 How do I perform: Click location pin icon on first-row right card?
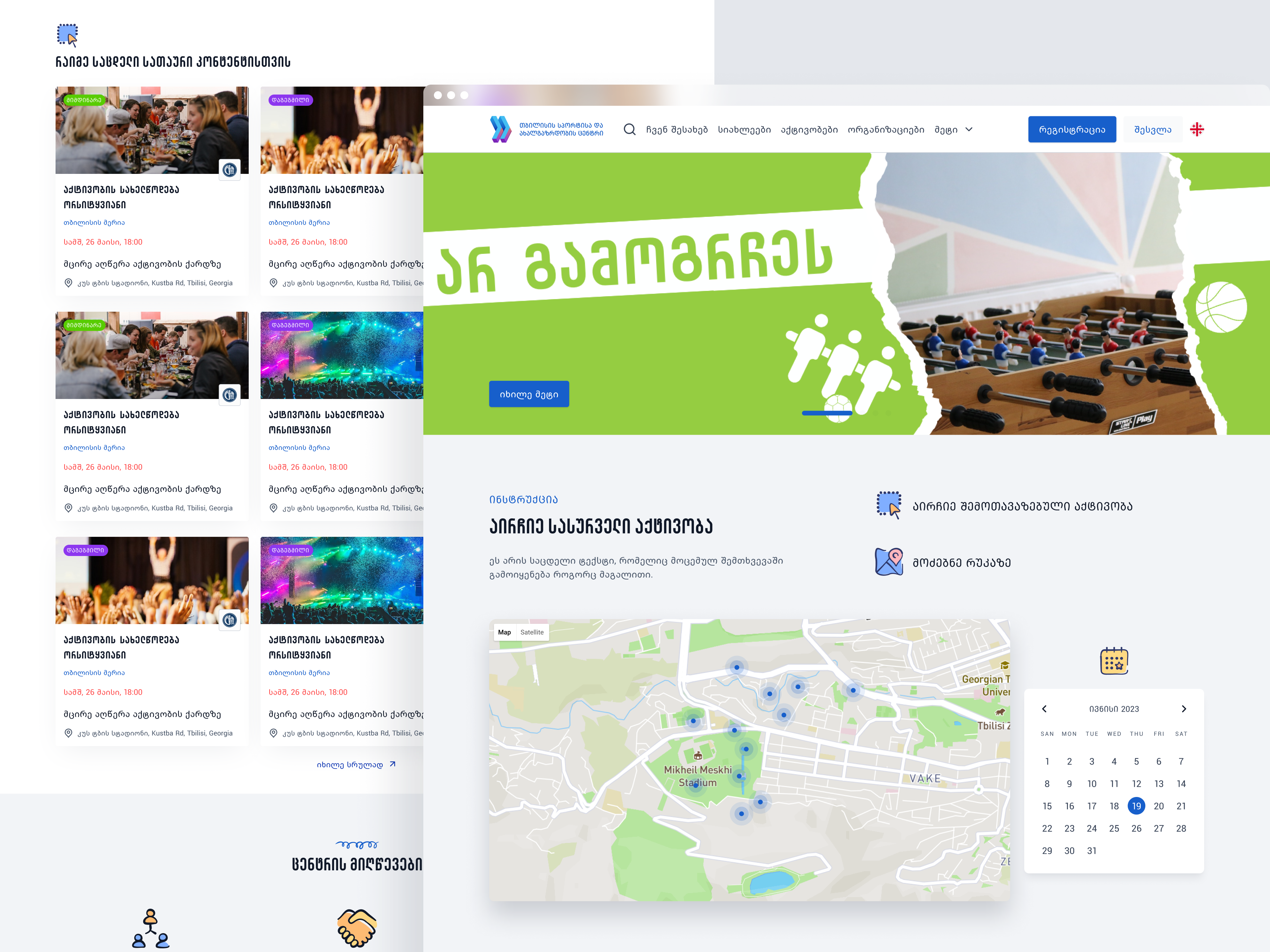[273, 282]
